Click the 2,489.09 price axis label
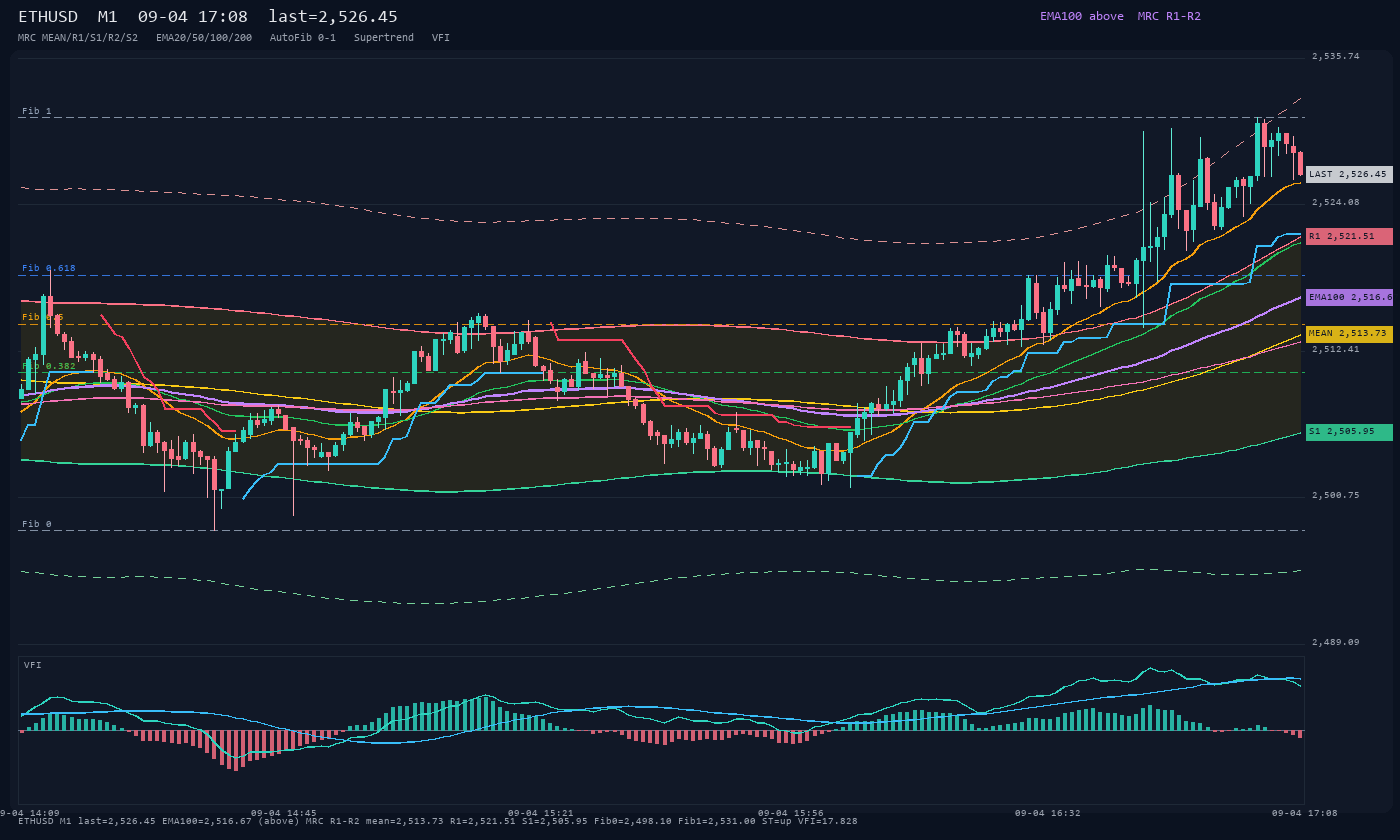The image size is (1400, 840). (x=1336, y=642)
